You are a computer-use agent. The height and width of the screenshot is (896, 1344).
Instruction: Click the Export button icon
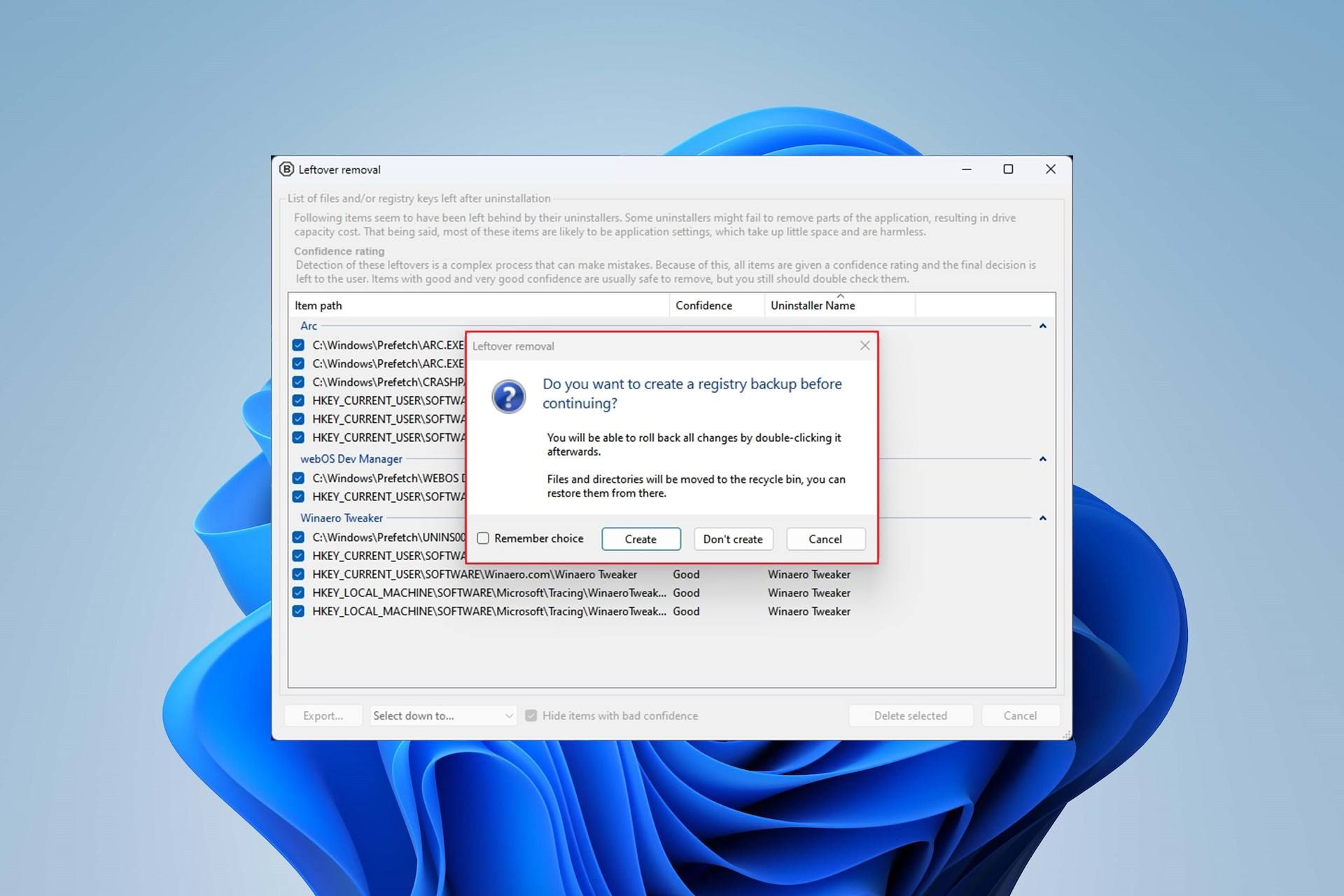pos(323,715)
